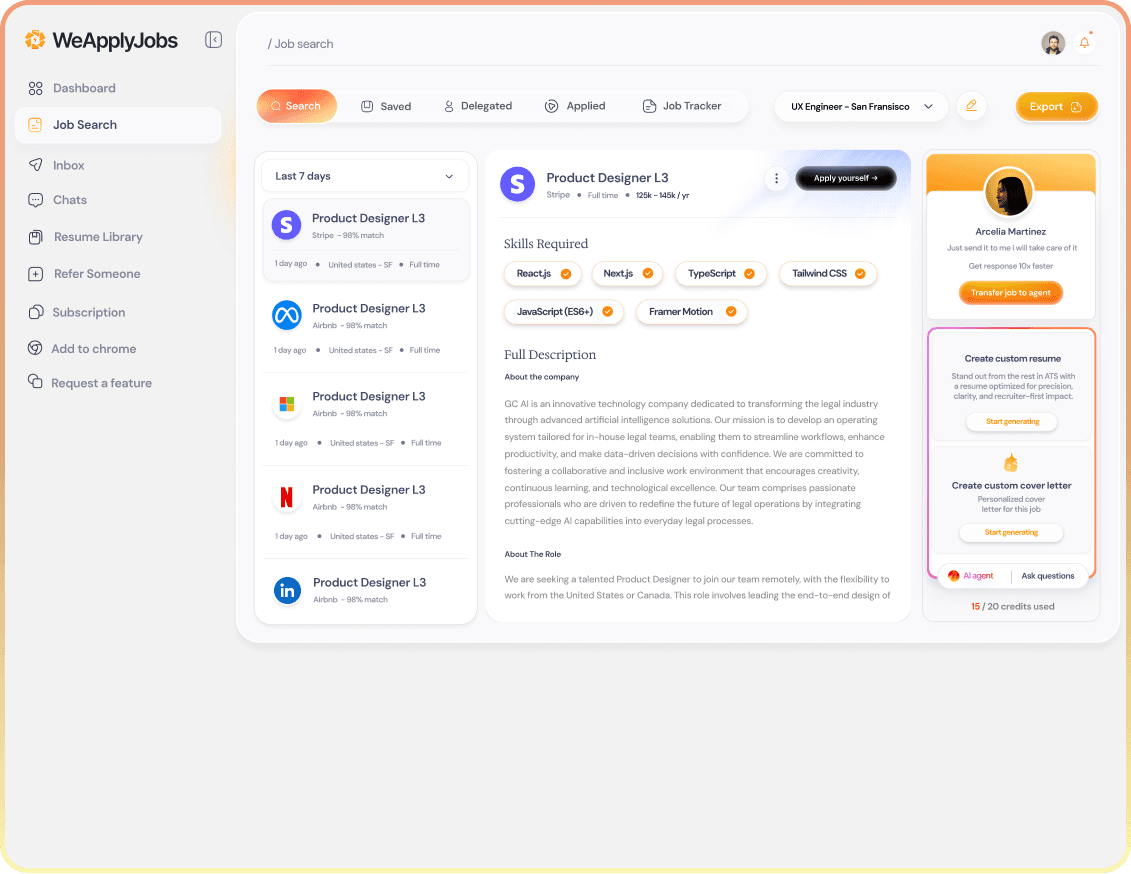Click the Inbox paper-plane icon
The height and width of the screenshot is (874, 1131).
(35, 164)
